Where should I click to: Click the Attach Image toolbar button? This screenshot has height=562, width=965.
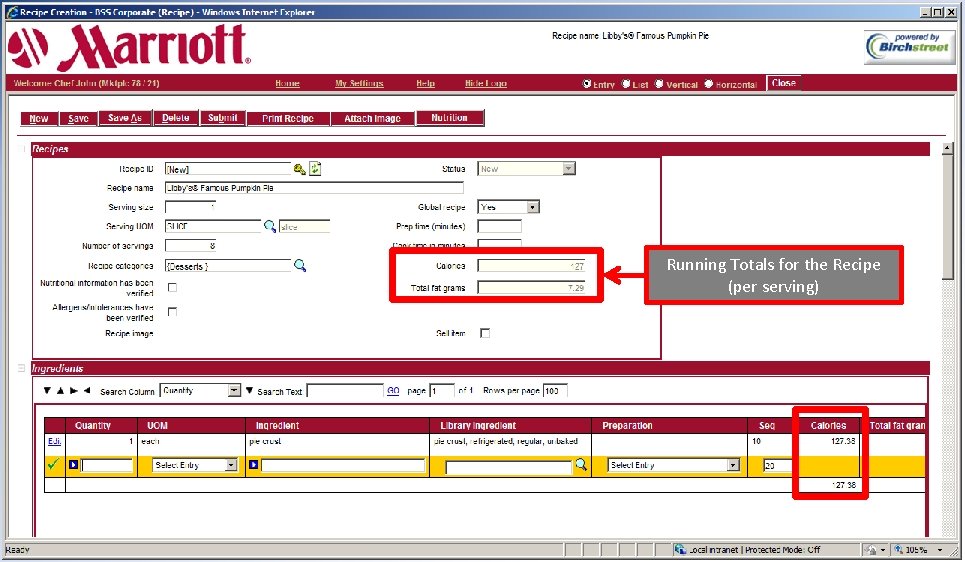point(372,118)
